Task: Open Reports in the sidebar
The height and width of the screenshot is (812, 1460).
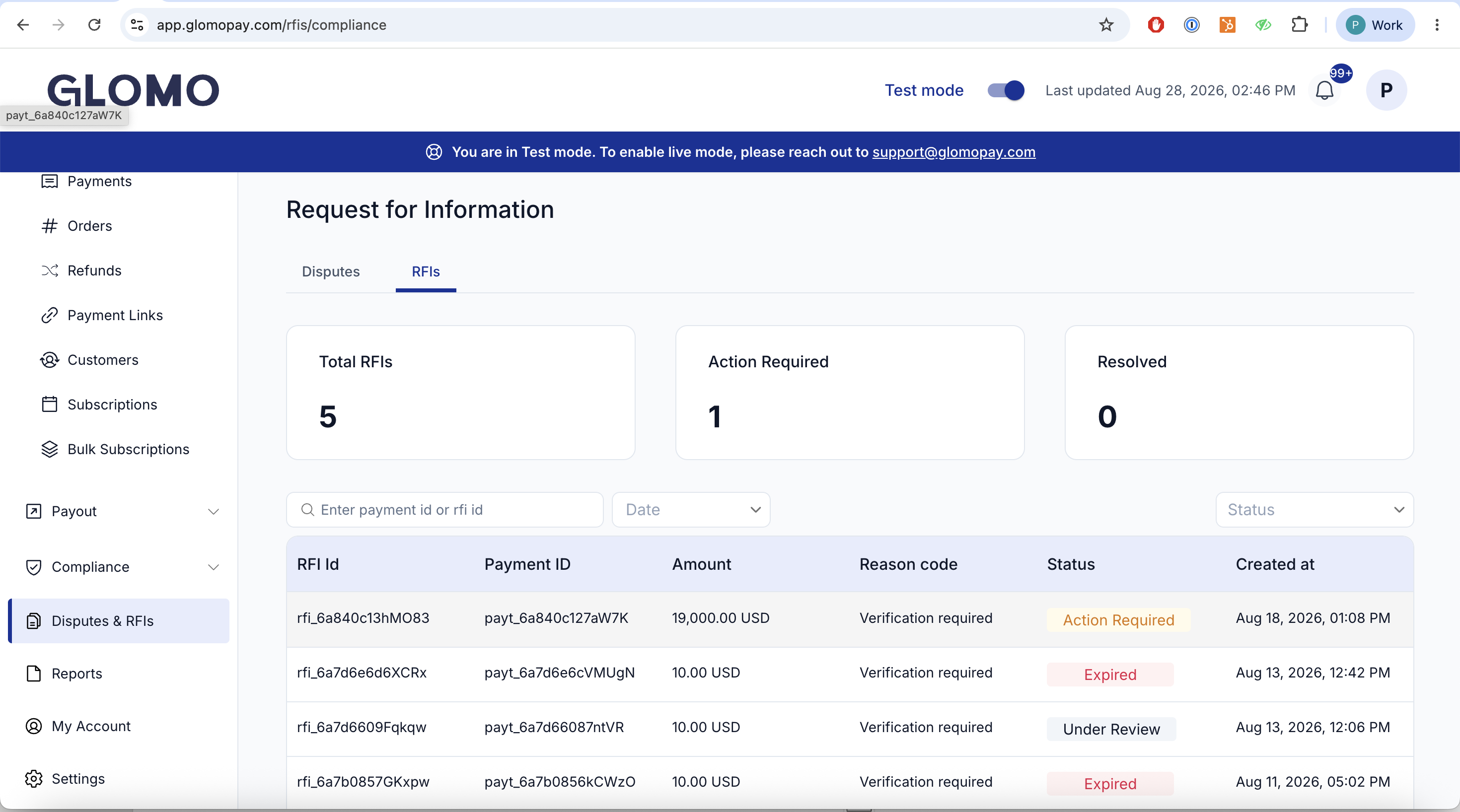Action: (x=76, y=675)
